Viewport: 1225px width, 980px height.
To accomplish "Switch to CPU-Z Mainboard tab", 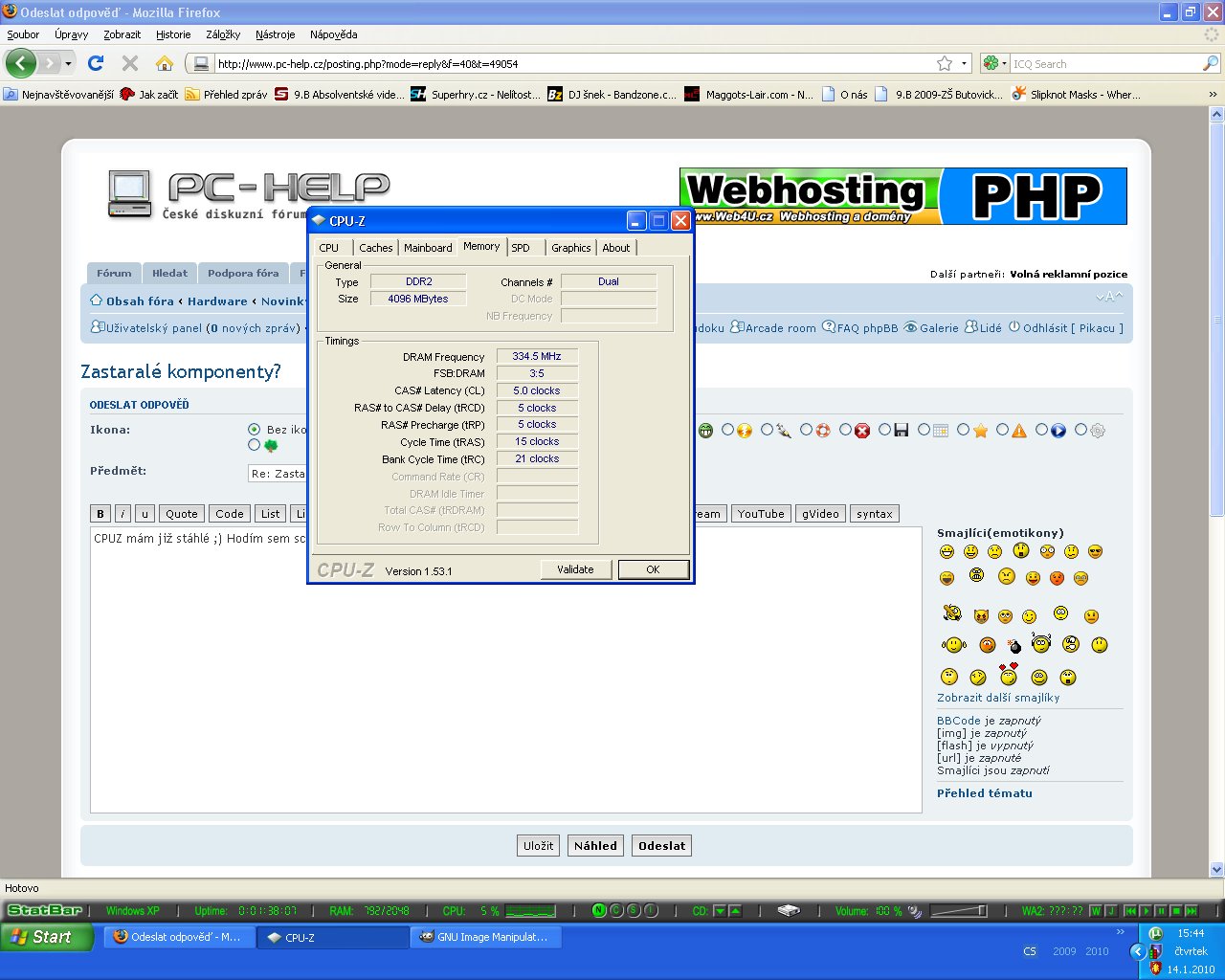I will pyautogui.click(x=428, y=248).
